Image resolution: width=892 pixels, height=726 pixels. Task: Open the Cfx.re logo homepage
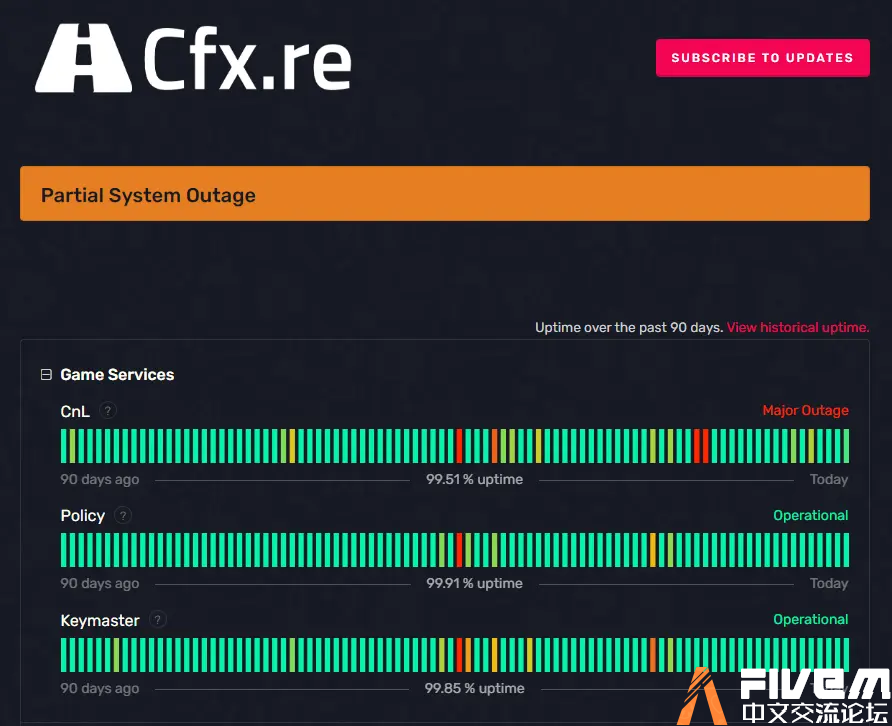(x=193, y=57)
